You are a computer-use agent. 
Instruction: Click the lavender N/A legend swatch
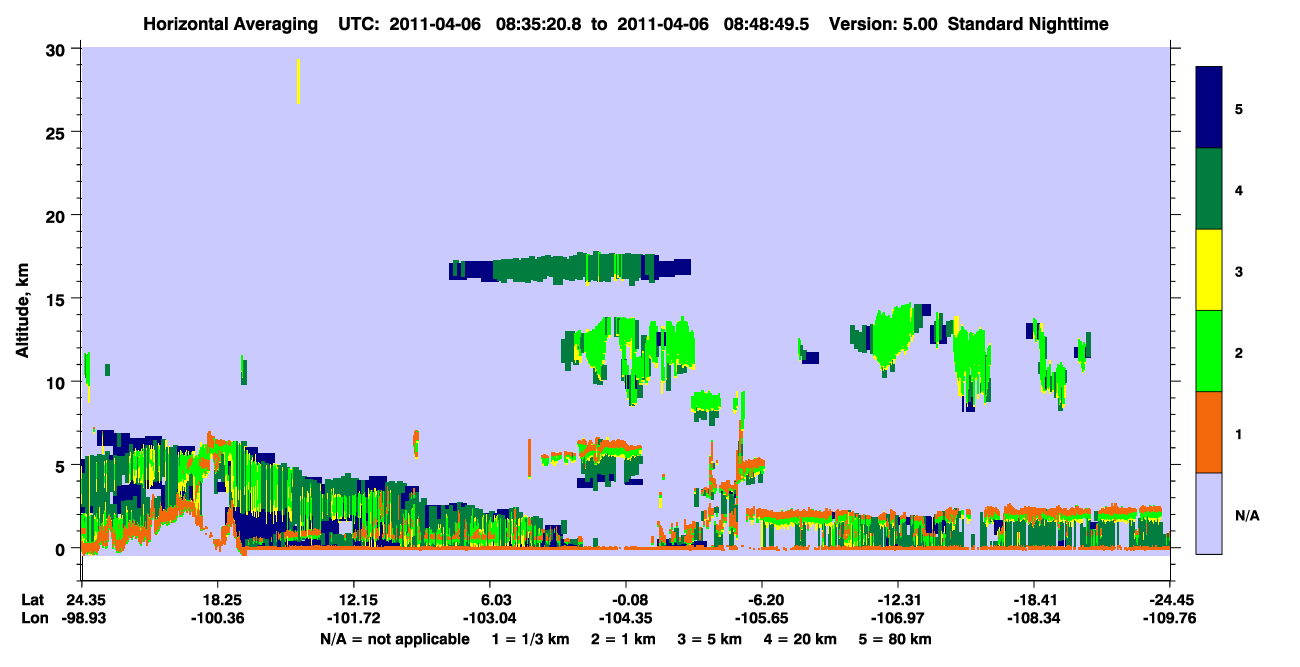click(1209, 512)
